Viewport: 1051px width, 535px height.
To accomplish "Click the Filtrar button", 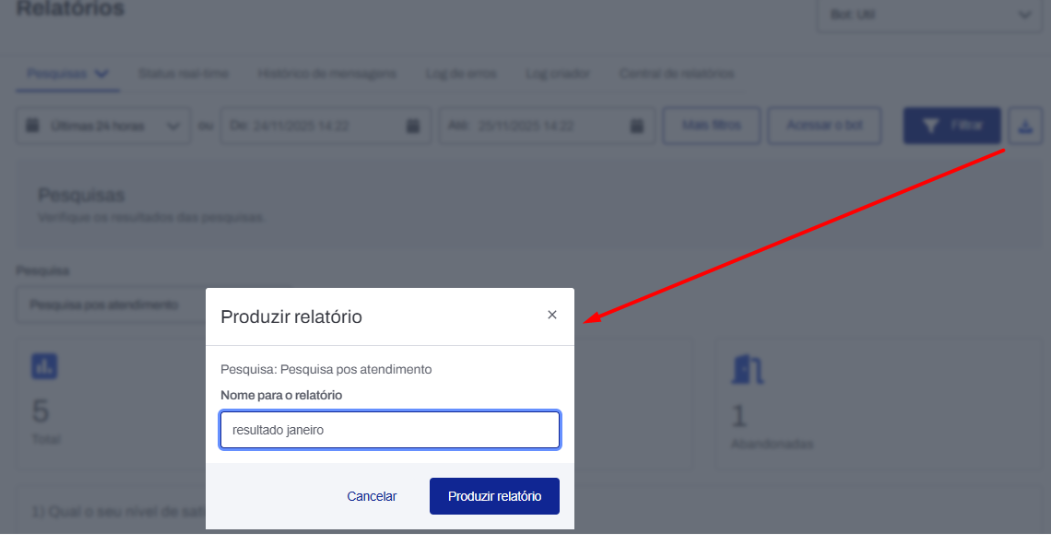I will pyautogui.click(x=950, y=126).
